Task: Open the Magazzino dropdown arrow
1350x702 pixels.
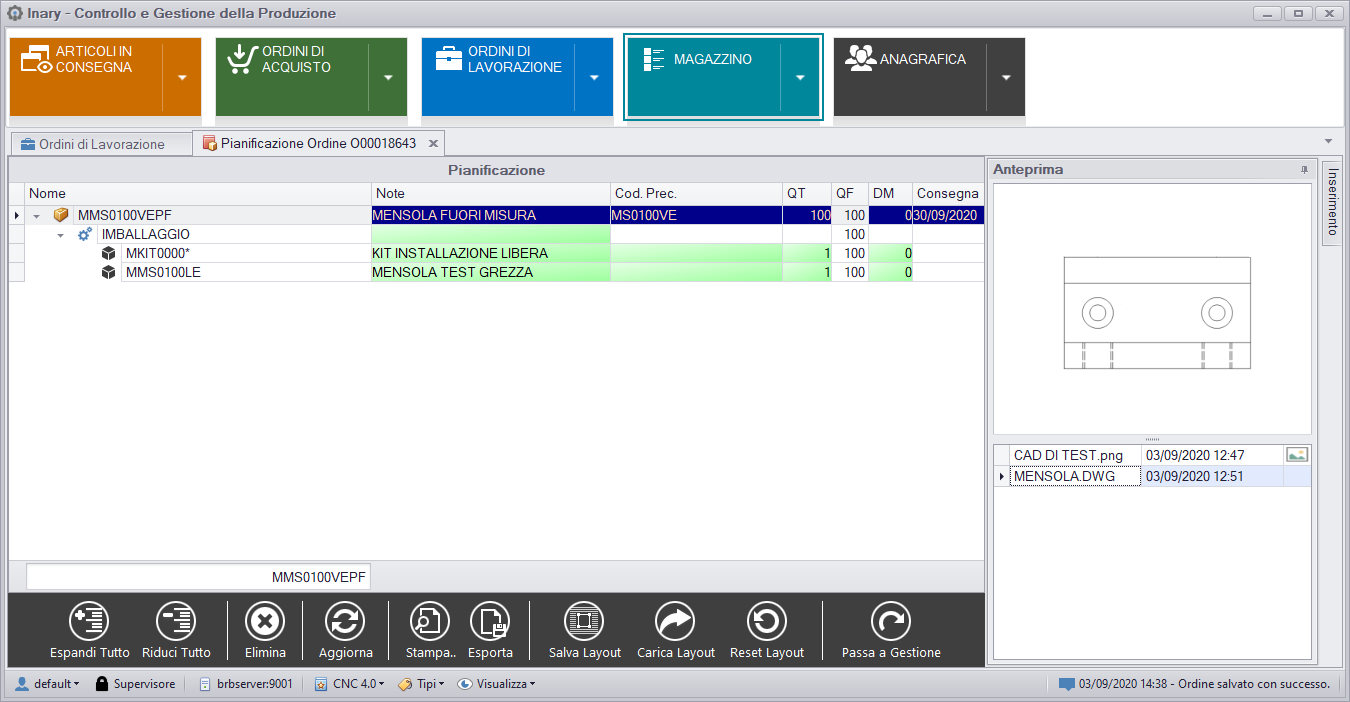Action: pyautogui.click(x=800, y=78)
